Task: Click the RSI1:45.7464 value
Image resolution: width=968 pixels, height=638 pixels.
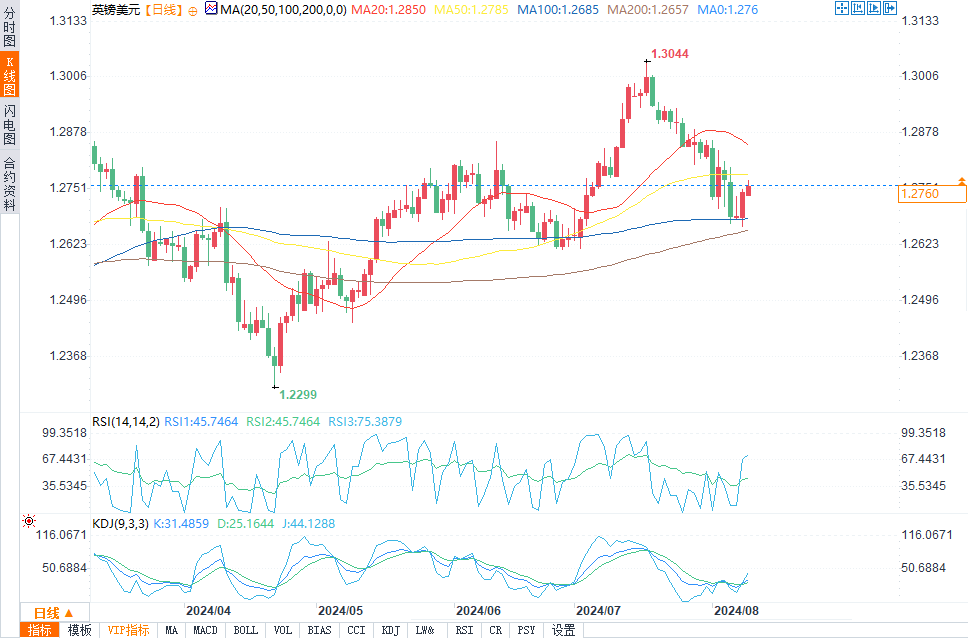Action: (x=201, y=422)
